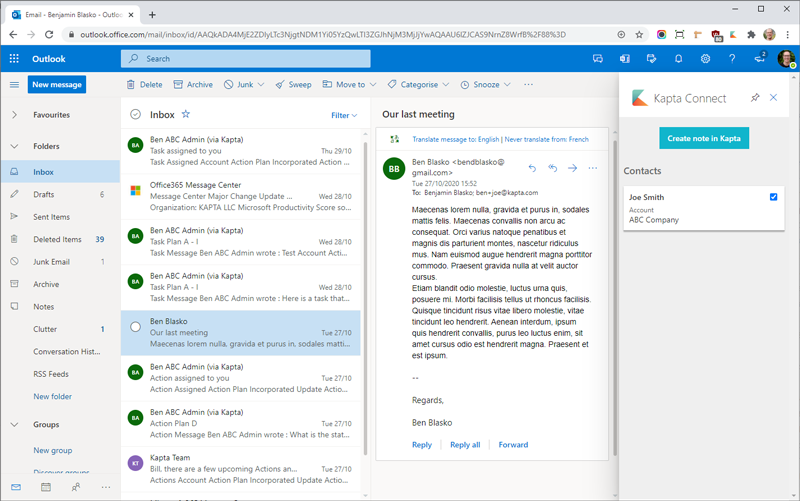Open the Notes folder
The height and width of the screenshot is (501, 800).
pyautogui.click(x=60, y=307)
